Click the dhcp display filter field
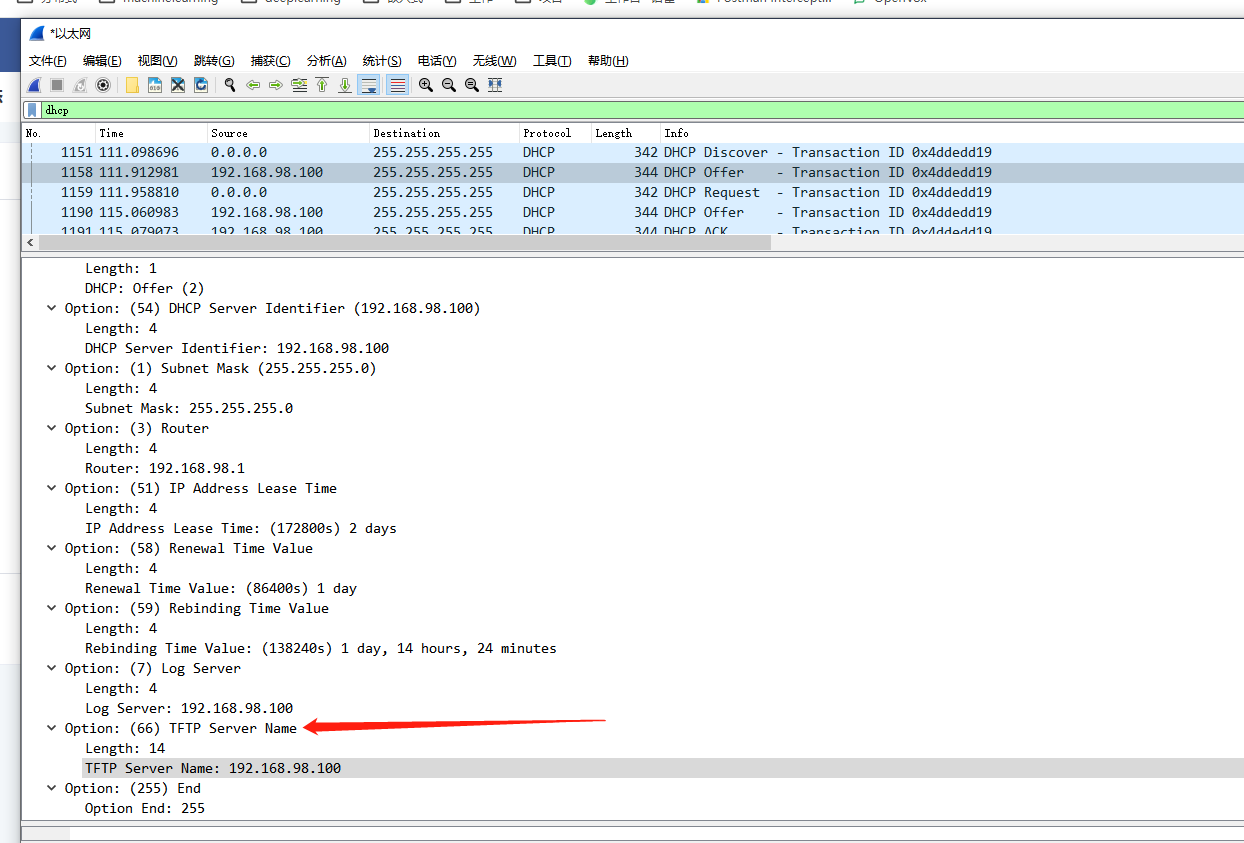This screenshot has height=843, width=1244. point(640,110)
